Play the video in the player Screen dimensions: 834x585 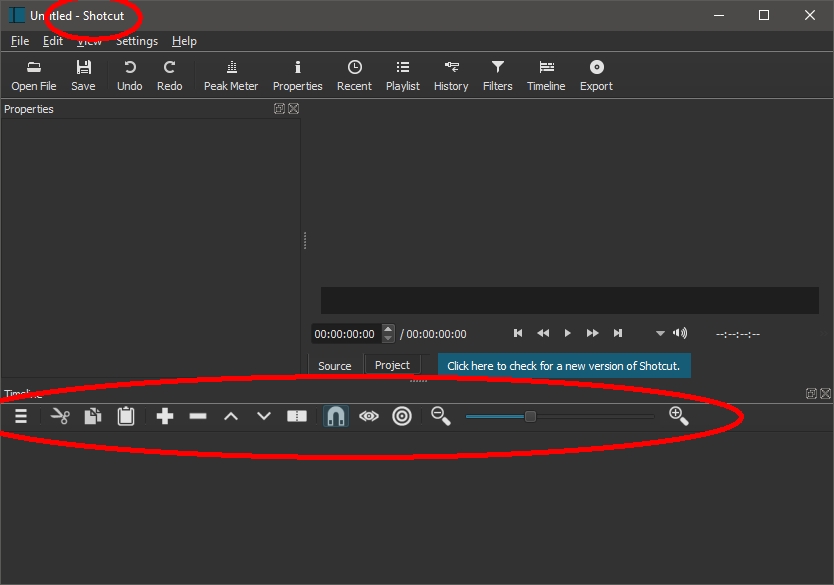point(568,333)
